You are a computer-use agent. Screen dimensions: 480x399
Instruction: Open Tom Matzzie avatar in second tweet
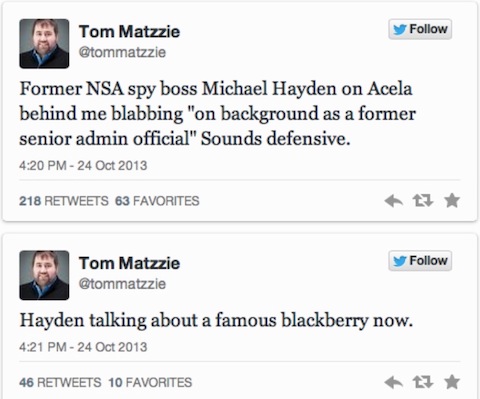coord(44,275)
